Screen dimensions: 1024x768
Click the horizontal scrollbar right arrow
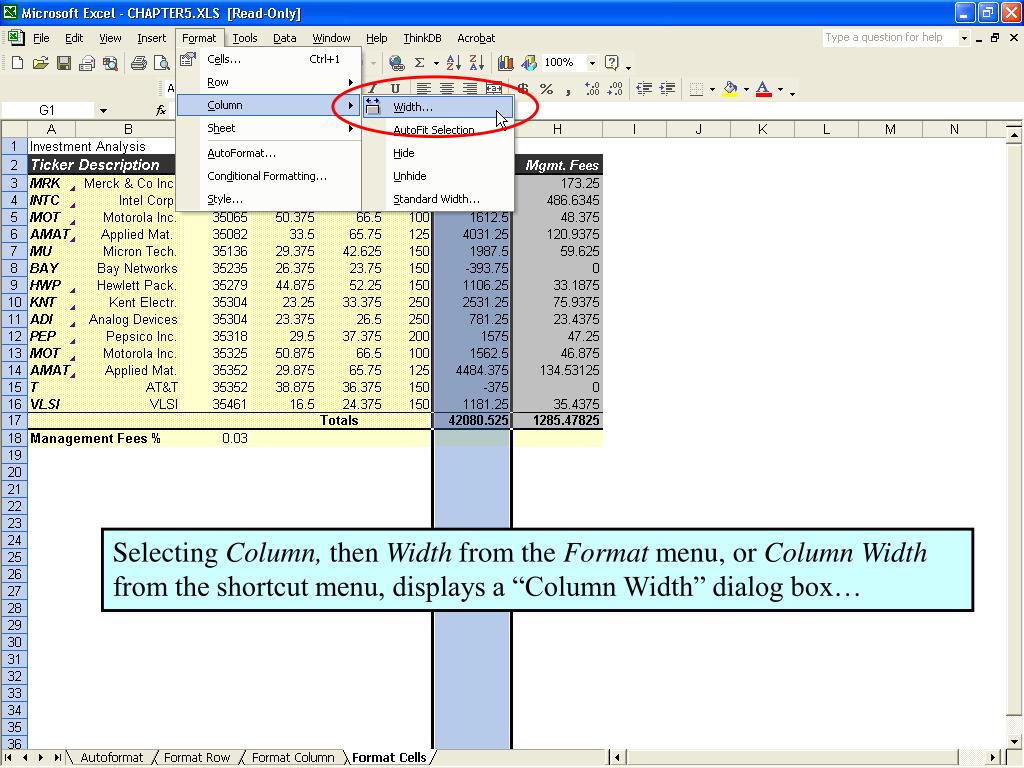point(993,758)
